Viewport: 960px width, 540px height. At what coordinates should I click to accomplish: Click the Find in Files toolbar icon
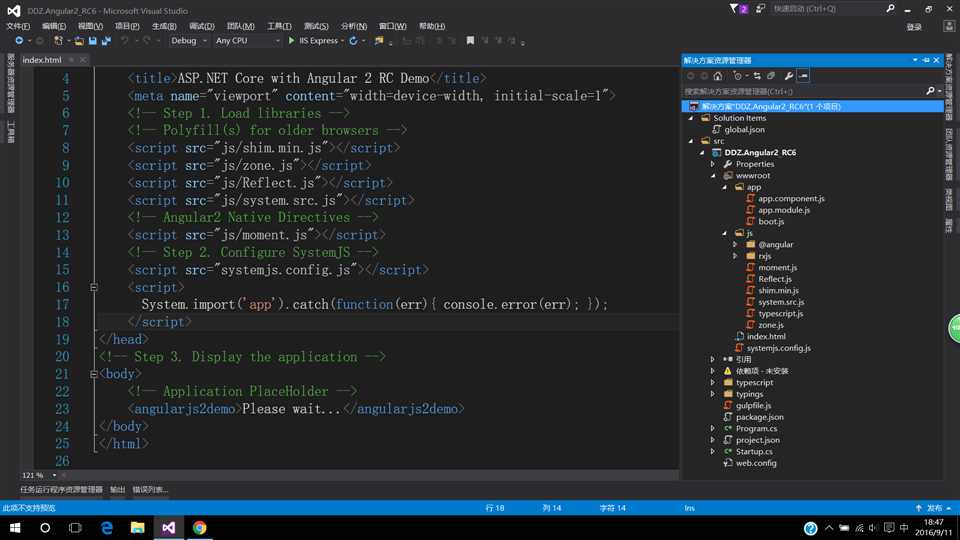coord(379,40)
